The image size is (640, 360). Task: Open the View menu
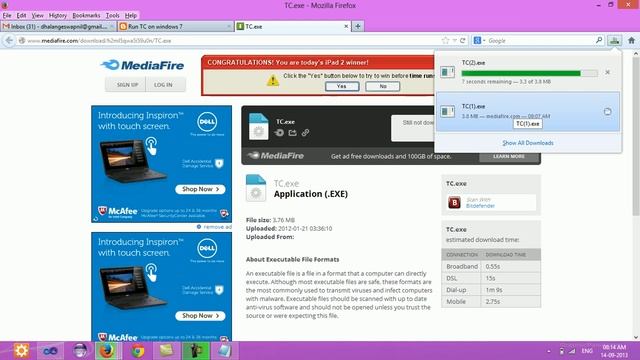click(x=38, y=16)
